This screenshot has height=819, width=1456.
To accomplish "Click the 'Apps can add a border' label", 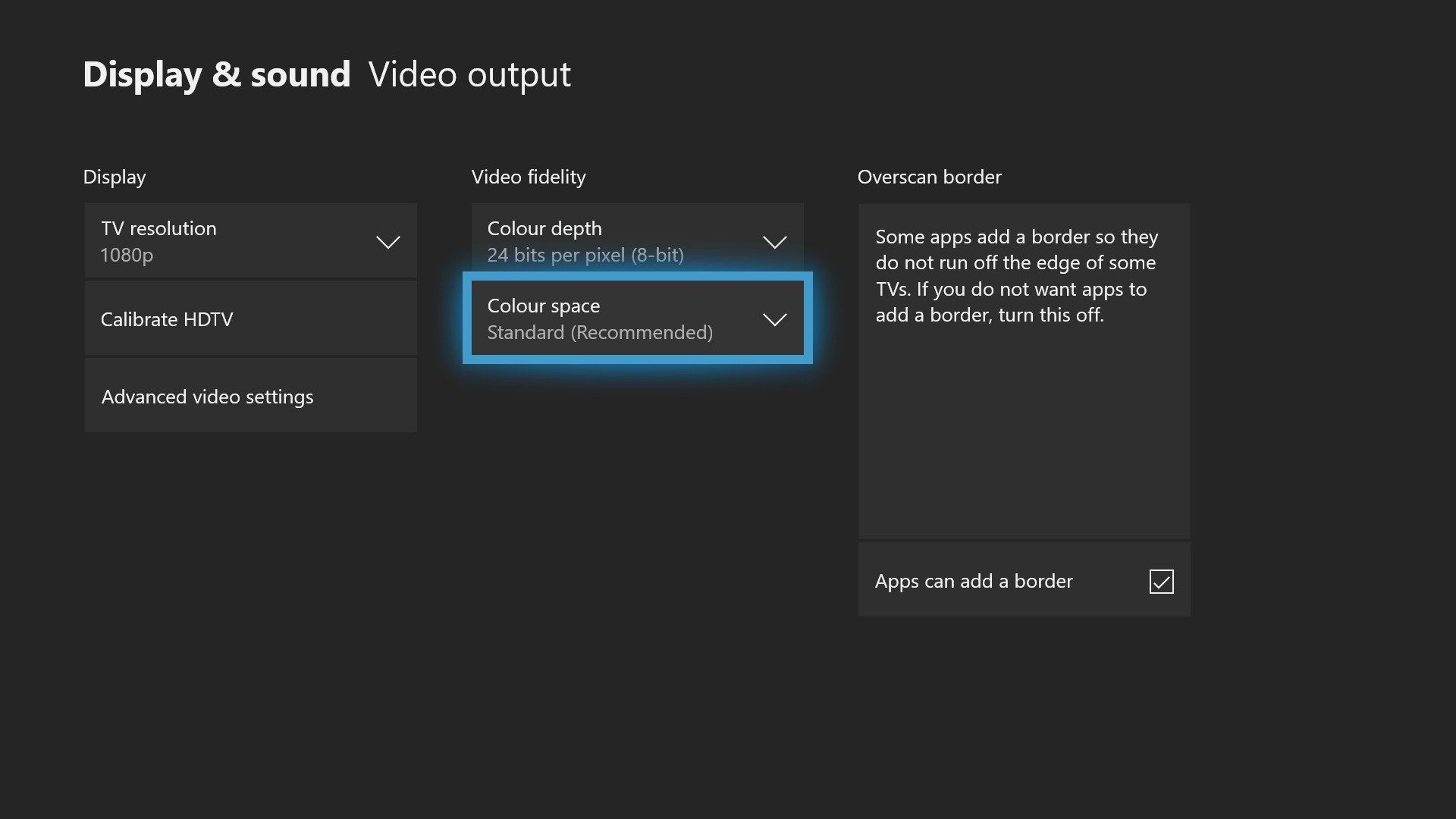I will tap(974, 582).
